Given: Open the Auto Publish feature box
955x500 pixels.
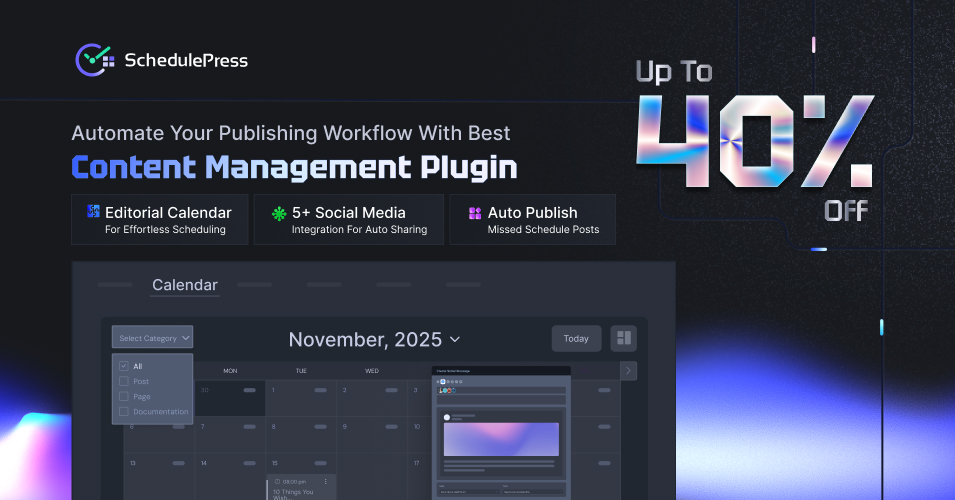Looking at the screenshot, I should pyautogui.click(x=531, y=220).
